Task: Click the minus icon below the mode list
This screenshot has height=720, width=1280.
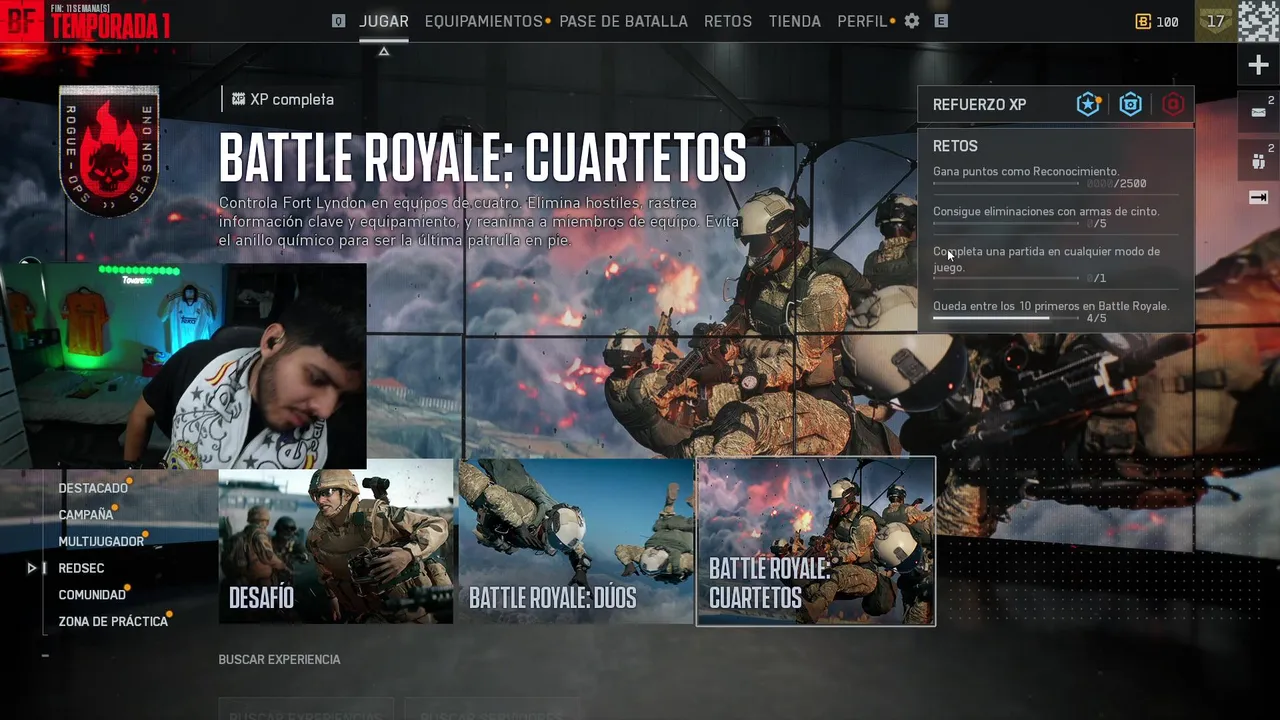Action: click(45, 656)
